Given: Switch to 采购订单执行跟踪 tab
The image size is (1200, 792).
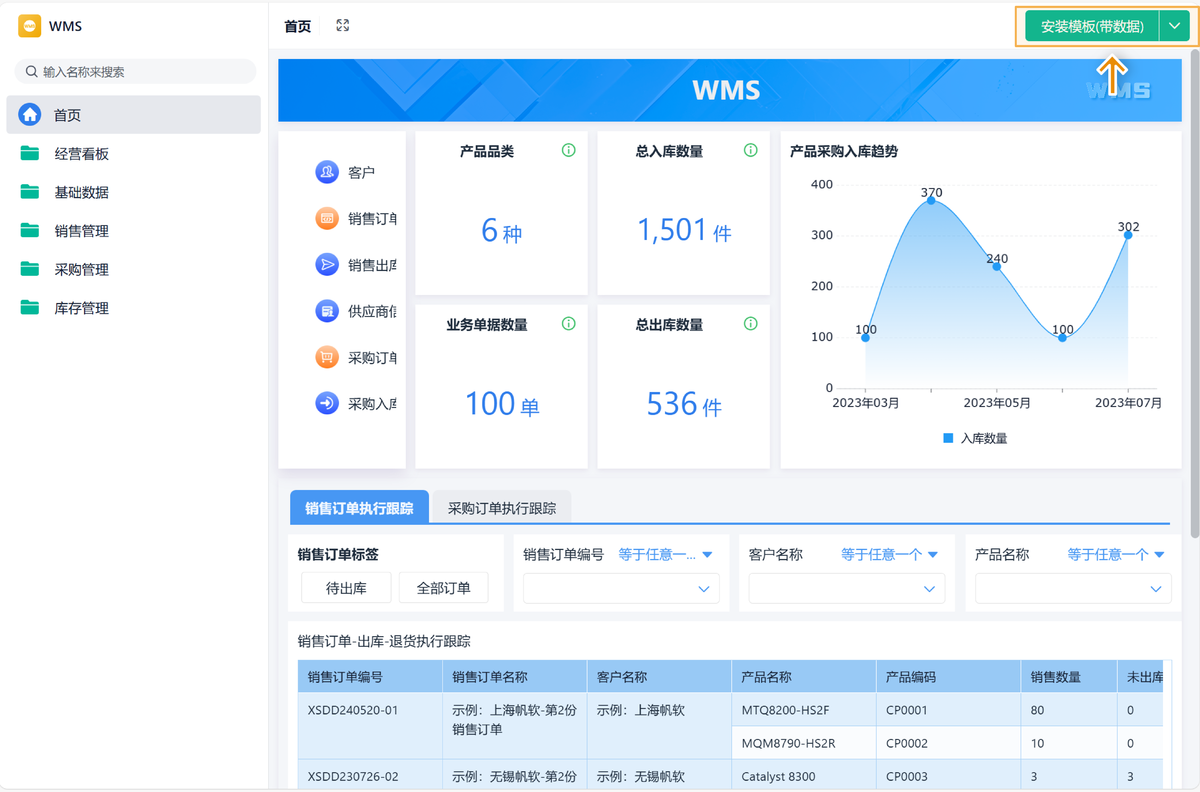Looking at the screenshot, I should pyautogui.click(x=500, y=507).
